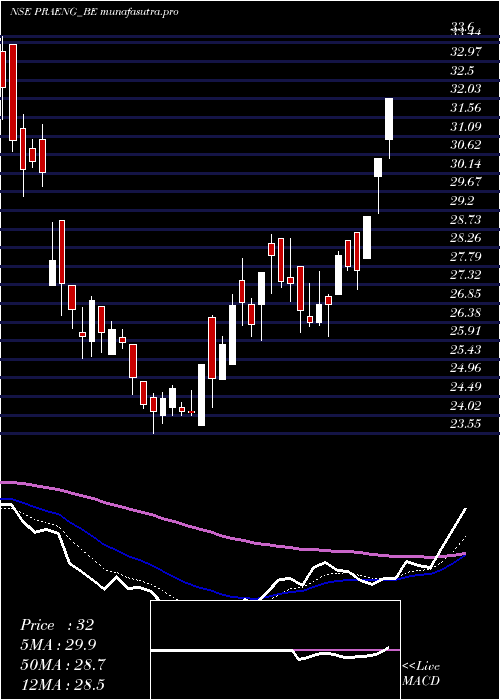
Task: Select the 32.03 price axis label
Action: pos(466,89)
